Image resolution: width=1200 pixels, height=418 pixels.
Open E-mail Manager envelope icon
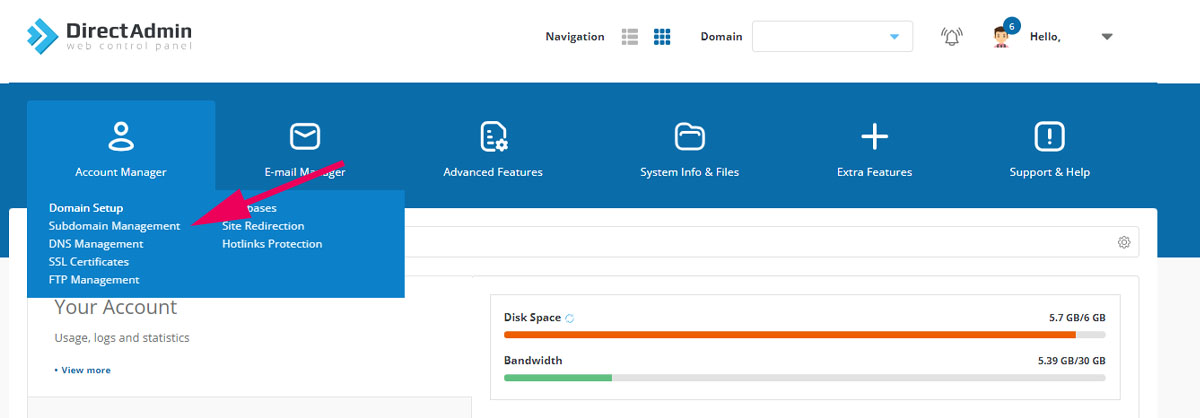click(304, 135)
